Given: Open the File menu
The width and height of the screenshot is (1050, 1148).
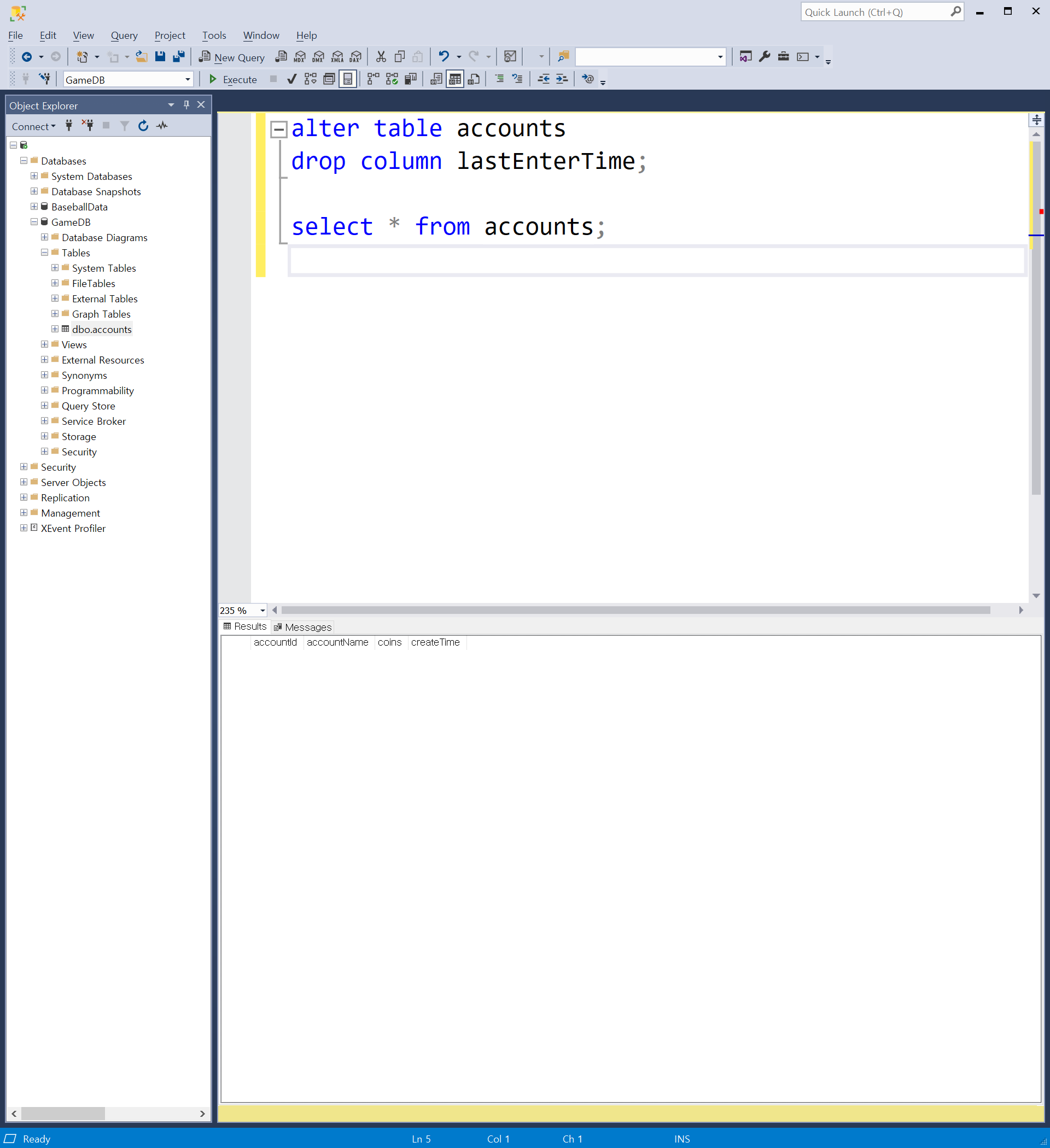Looking at the screenshot, I should (x=16, y=36).
